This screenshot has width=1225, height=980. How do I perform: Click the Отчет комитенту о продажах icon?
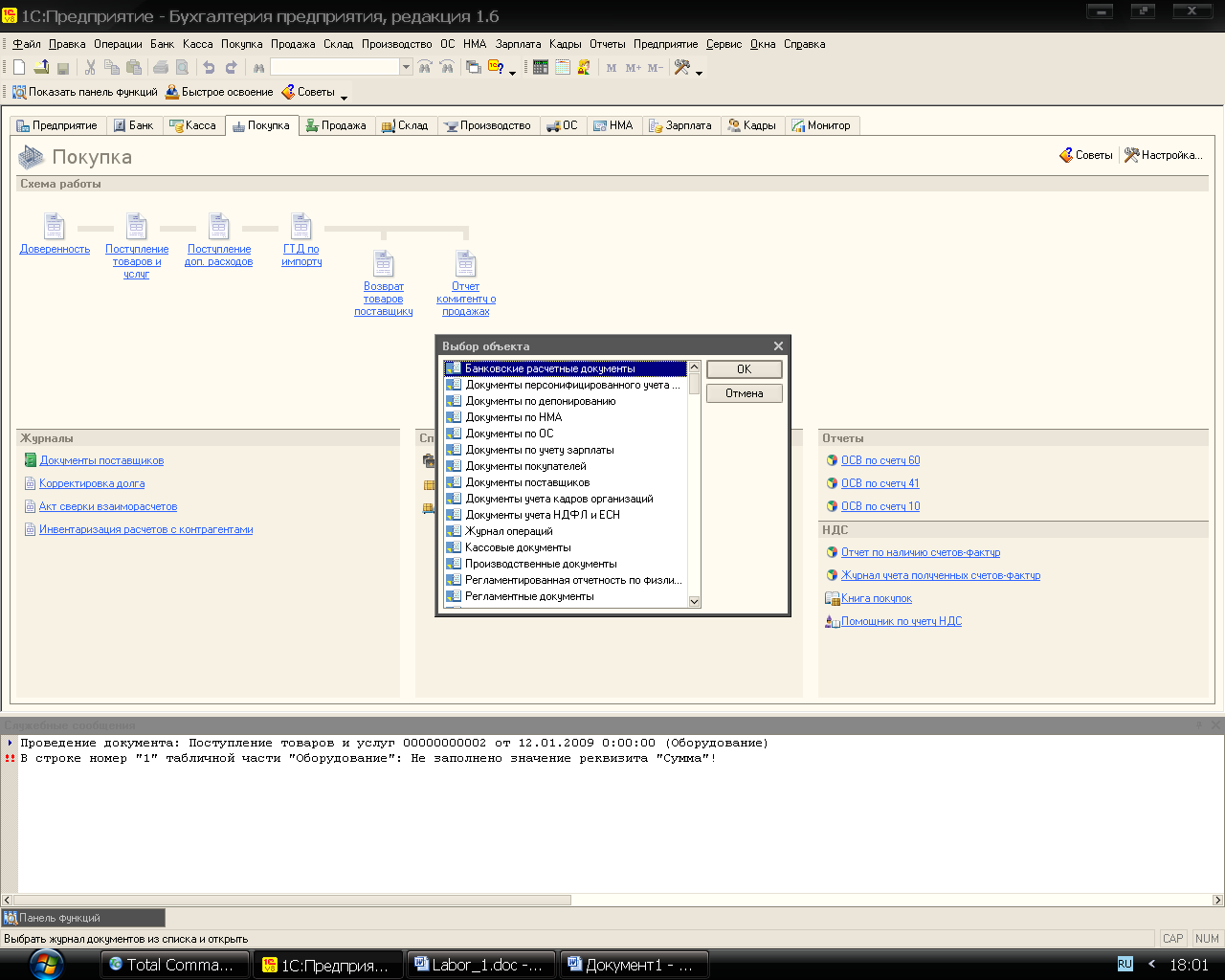pyautogui.click(x=466, y=264)
